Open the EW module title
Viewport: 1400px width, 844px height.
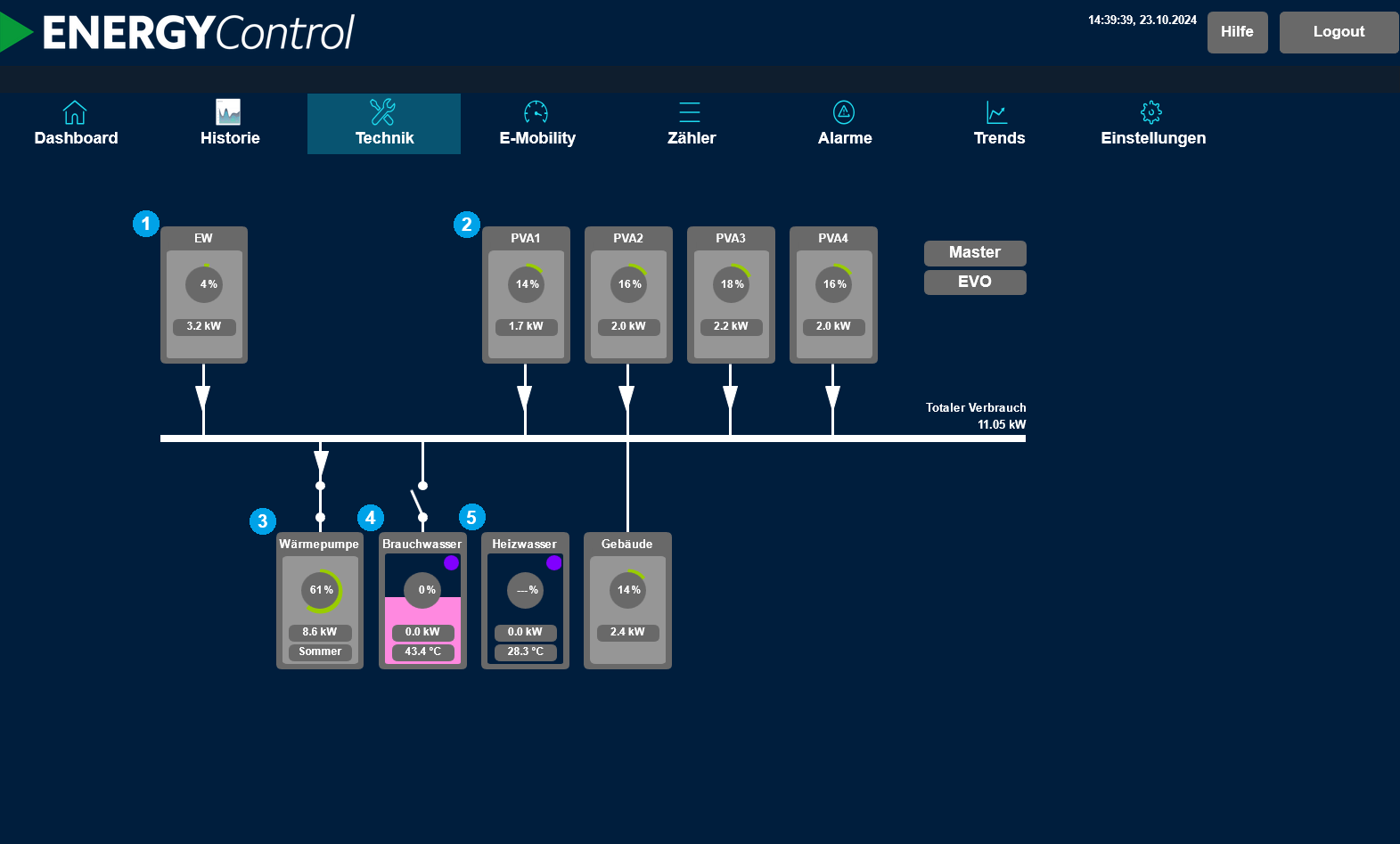(203, 238)
